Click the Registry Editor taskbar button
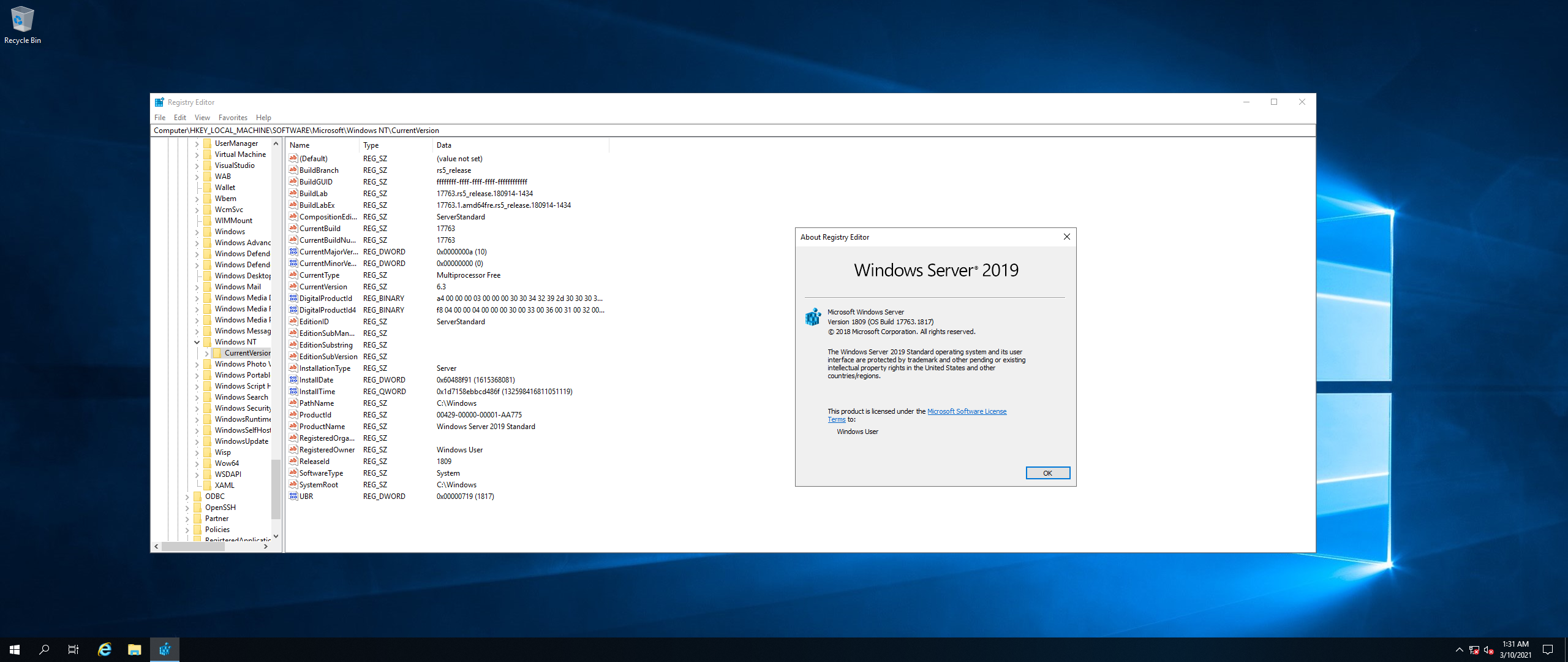Image resolution: width=1568 pixels, height=662 pixels. [x=165, y=649]
